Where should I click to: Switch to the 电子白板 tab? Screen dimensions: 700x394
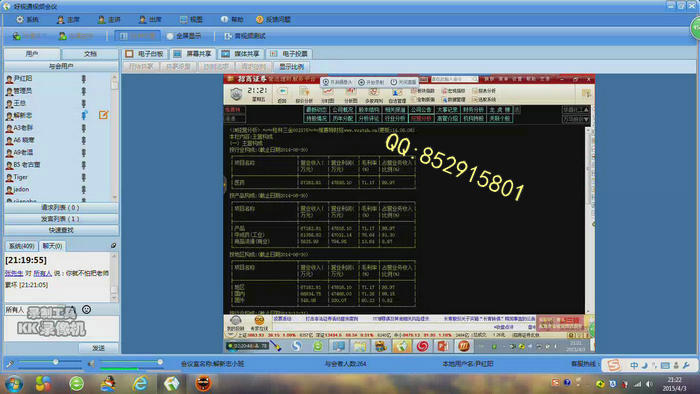click(145, 54)
